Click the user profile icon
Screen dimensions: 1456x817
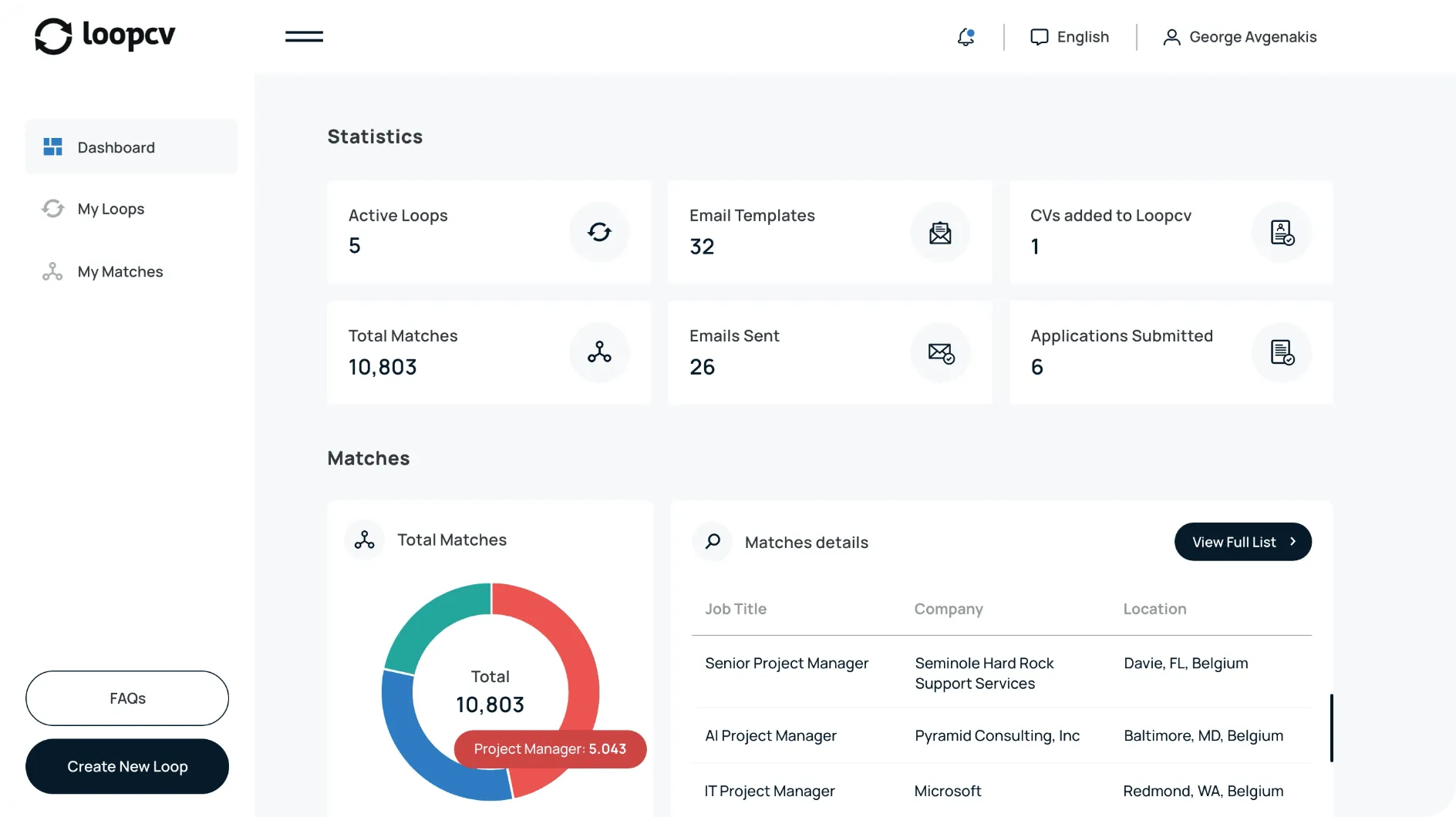[1172, 37]
